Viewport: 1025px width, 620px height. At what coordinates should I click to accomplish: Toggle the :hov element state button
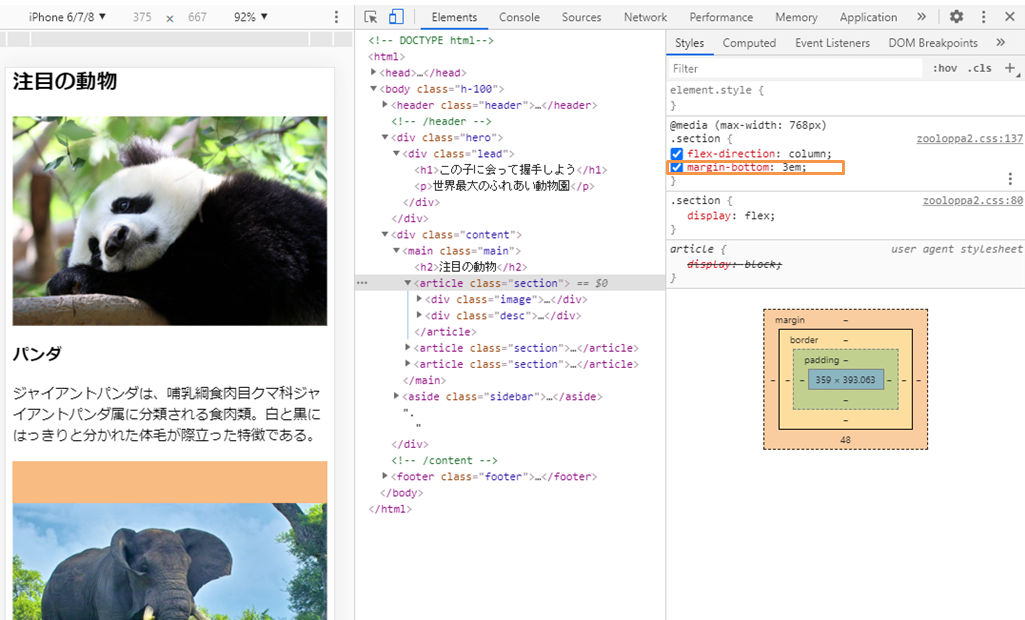point(945,68)
